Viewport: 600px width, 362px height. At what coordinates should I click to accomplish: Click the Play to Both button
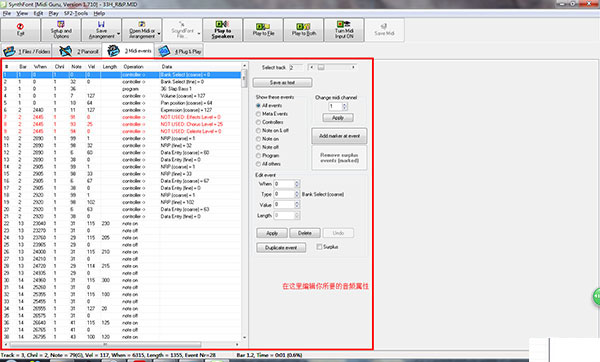point(304,29)
